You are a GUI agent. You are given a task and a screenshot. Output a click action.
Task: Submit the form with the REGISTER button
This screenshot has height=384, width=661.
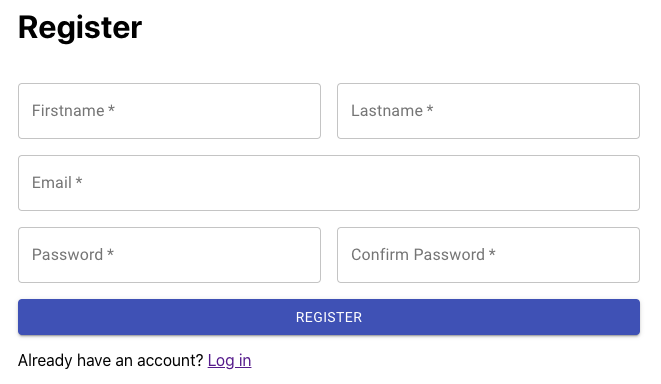click(x=329, y=317)
